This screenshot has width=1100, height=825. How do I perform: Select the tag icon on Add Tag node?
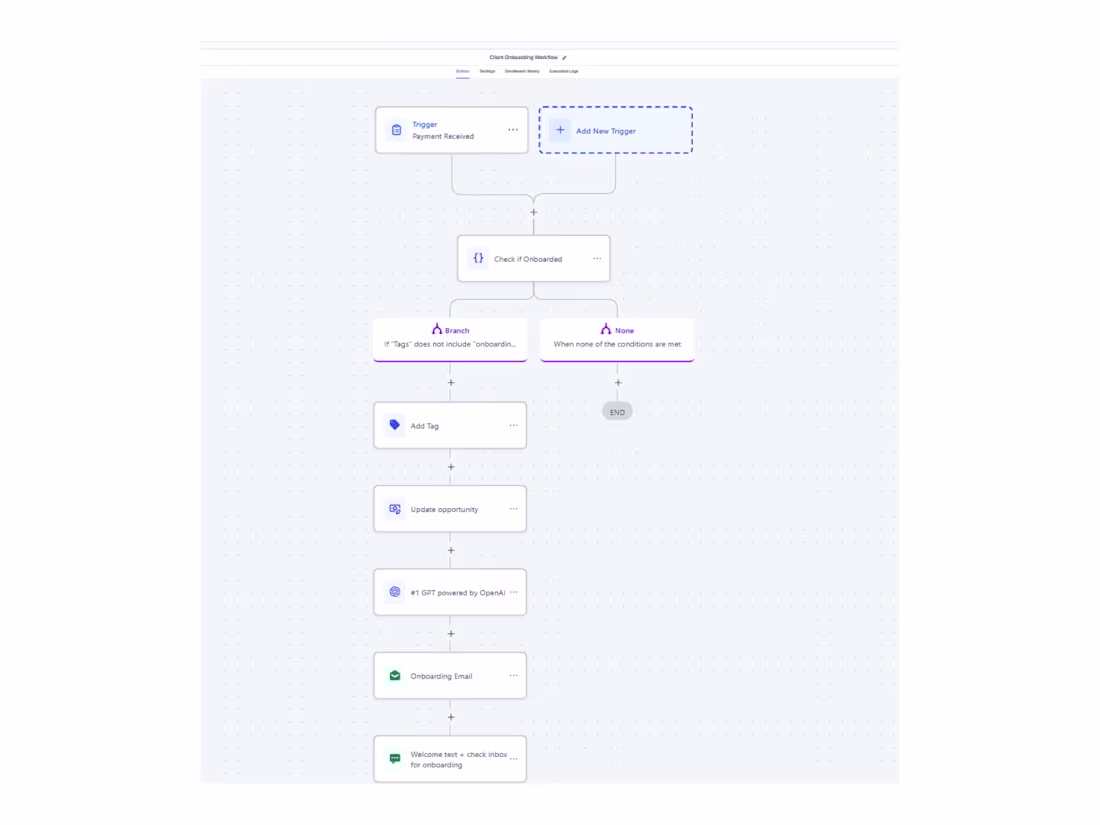pos(394,425)
